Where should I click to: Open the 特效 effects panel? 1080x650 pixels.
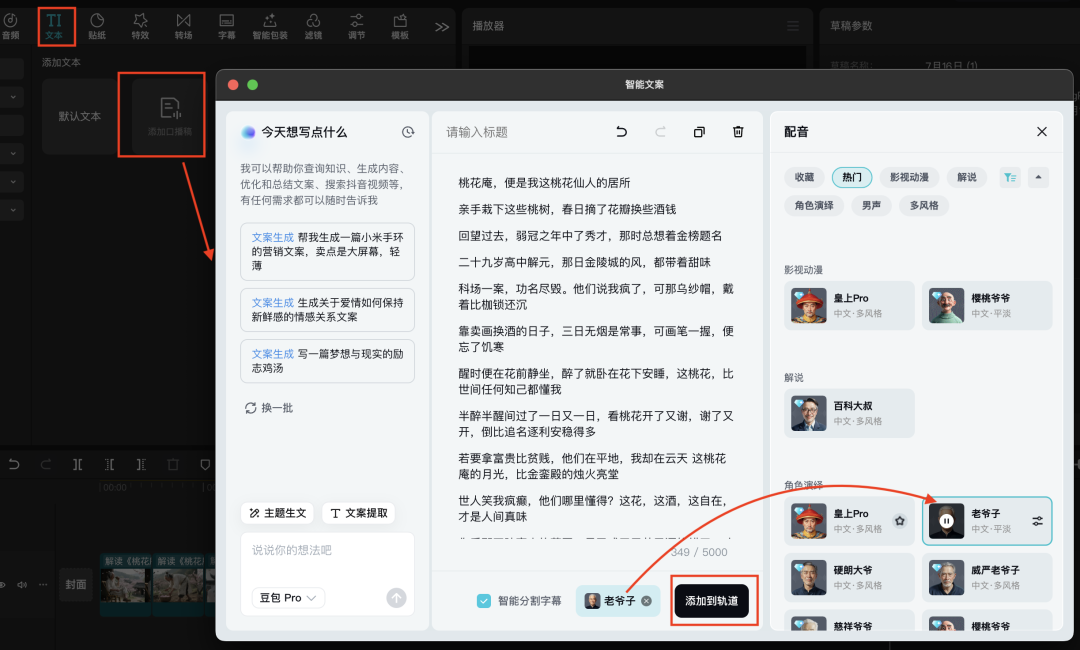pyautogui.click(x=141, y=27)
